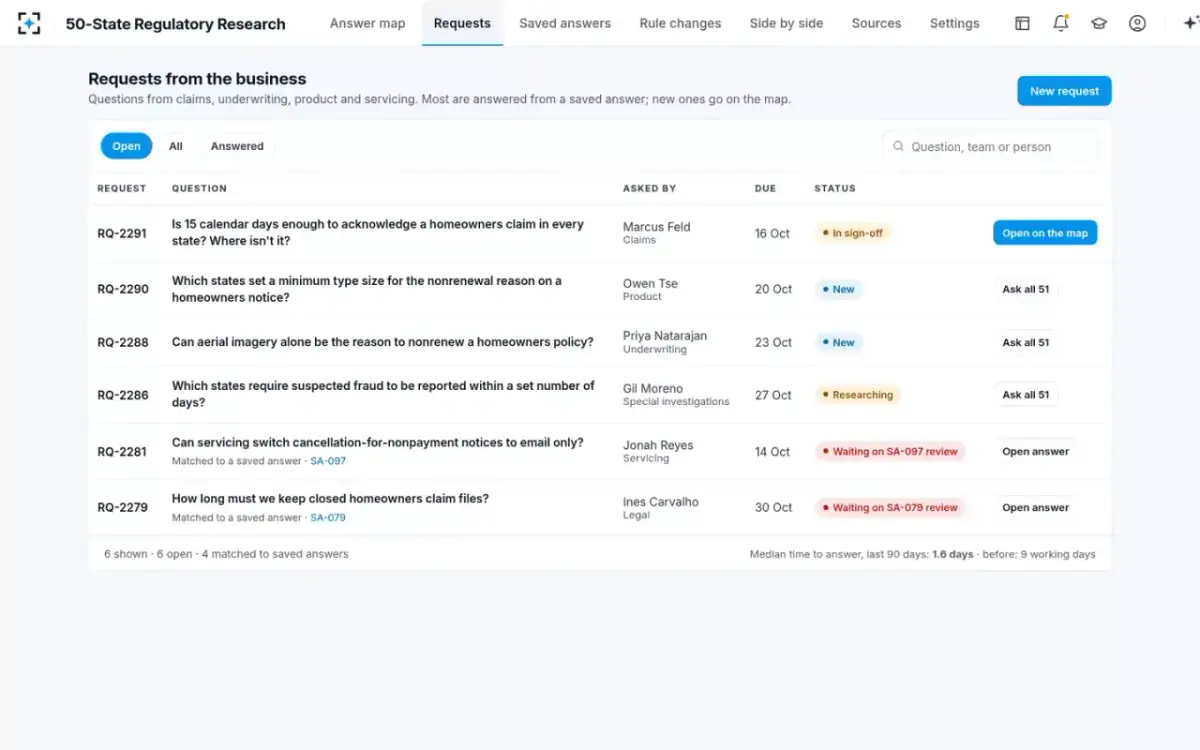
Task: Open the graduation cap learning icon
Action: coord(1099,23)
